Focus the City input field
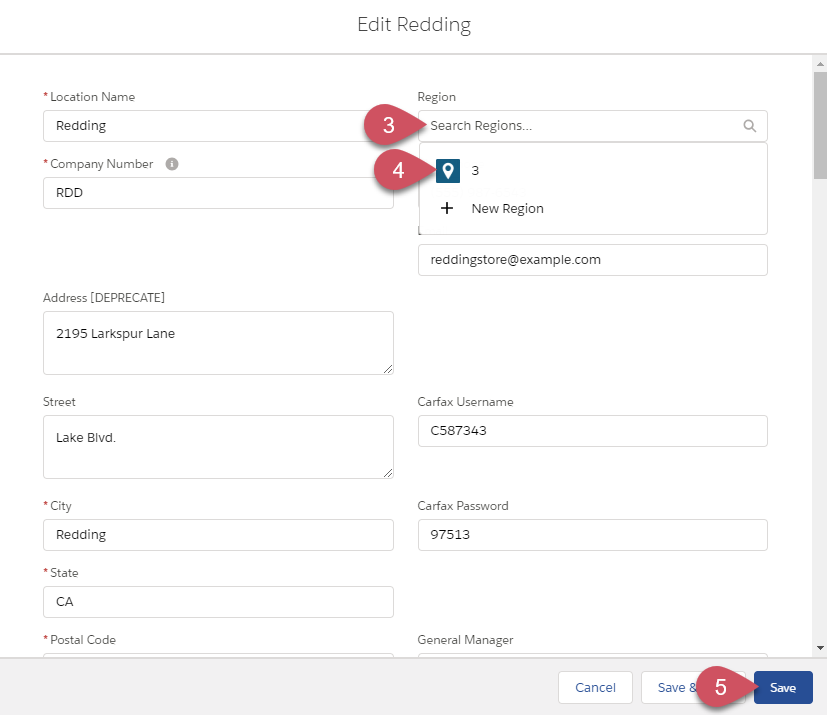827x715 pixels. pos(218,535)
